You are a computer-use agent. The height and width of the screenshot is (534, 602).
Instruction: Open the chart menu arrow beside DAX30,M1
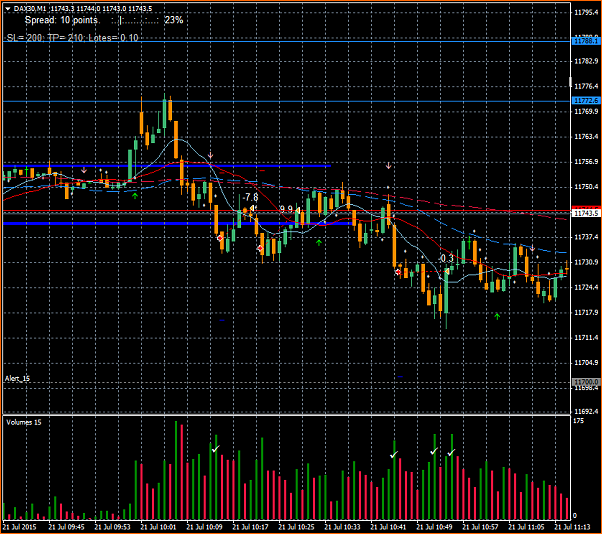point(7,8)
